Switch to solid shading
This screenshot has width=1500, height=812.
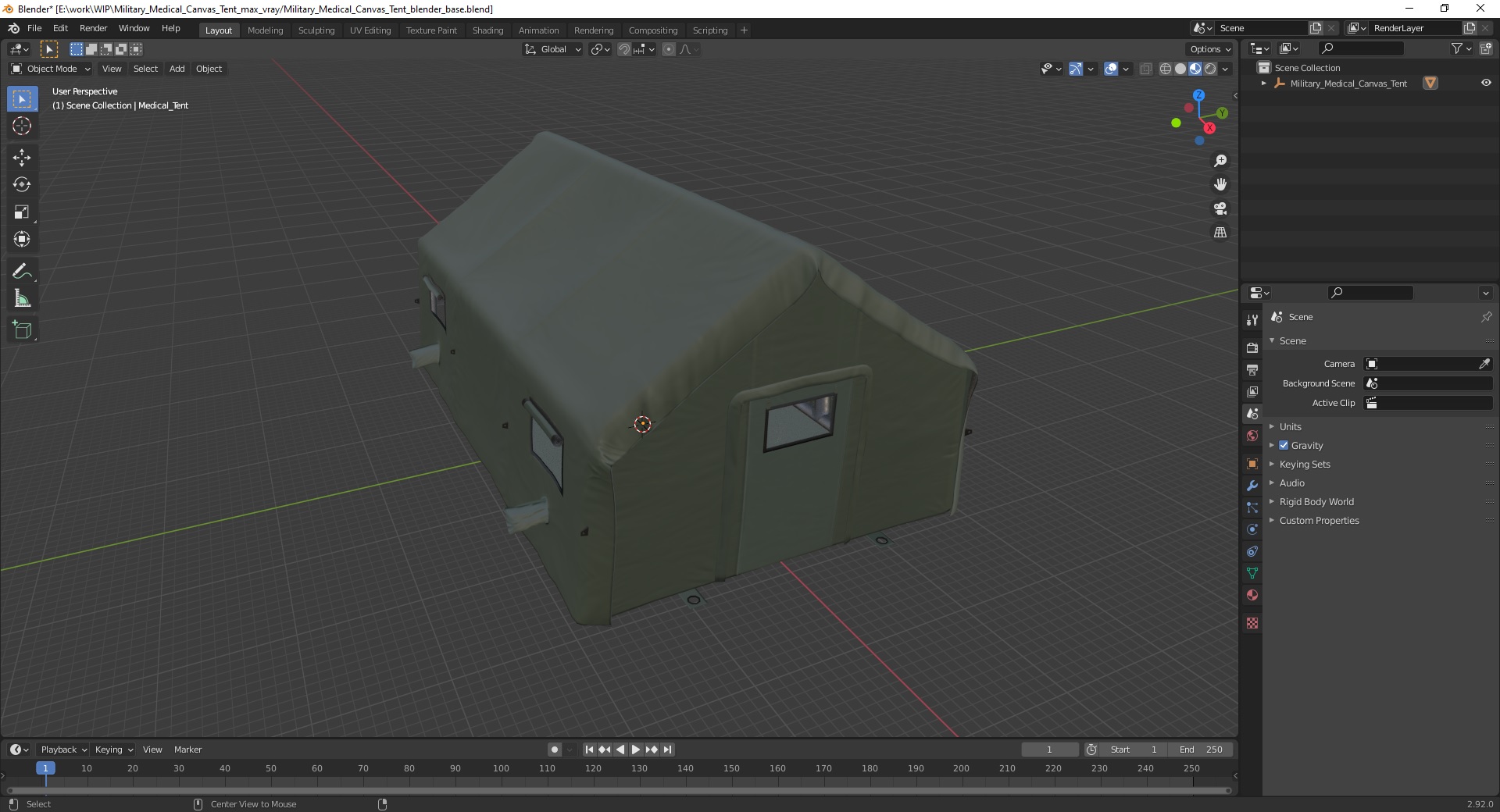pos(1180,69)
